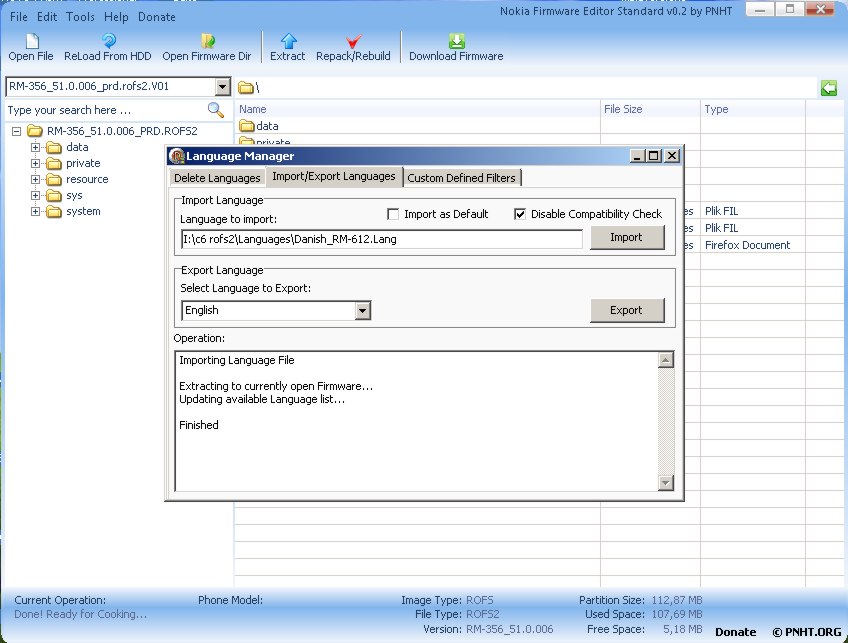Click the Repack/Rebuild checkmark icon

(354, 41)
